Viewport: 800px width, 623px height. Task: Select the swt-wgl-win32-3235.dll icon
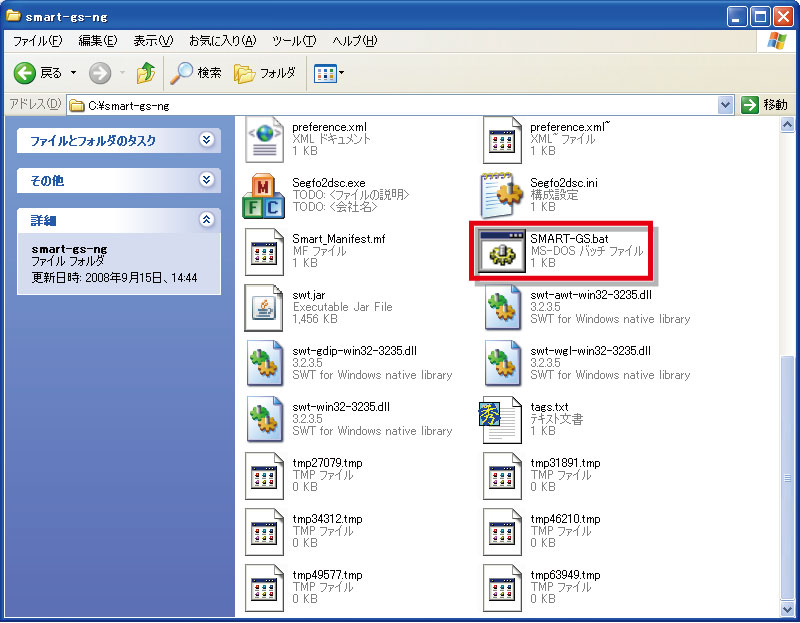coord(502,363)
